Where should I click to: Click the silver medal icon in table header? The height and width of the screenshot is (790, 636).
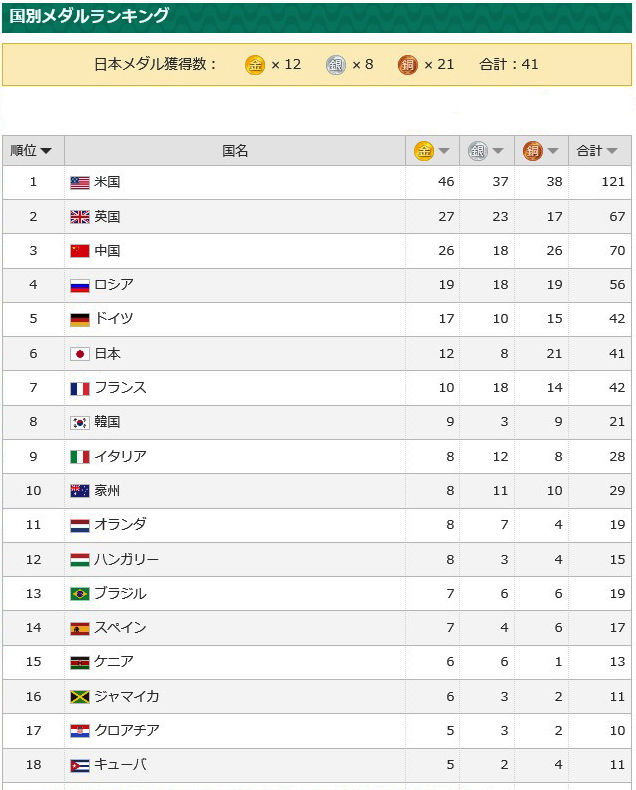click(x=478, y=151)
